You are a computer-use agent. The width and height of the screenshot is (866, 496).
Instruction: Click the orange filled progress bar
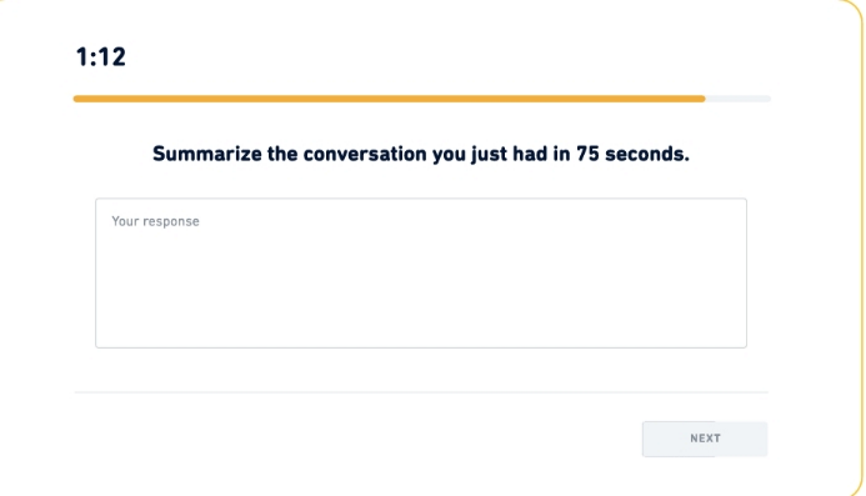[388, 99]
